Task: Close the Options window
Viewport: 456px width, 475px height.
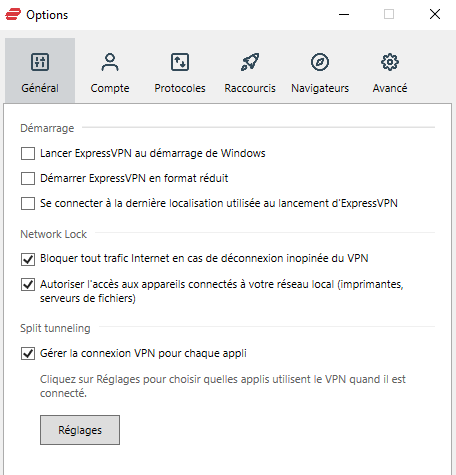Action: click(x=435, y=14)
